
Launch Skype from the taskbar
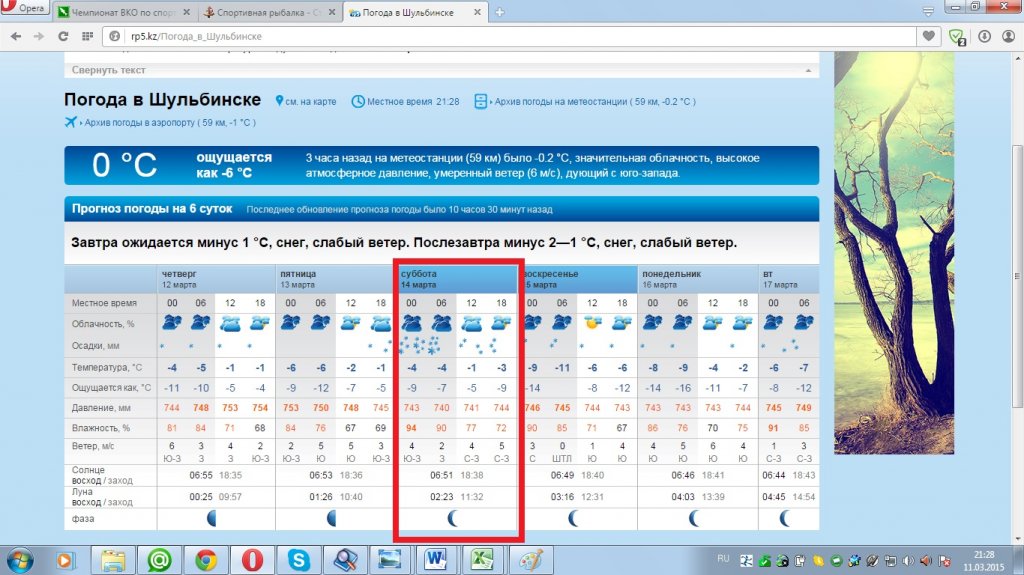(x=298, y=559)
